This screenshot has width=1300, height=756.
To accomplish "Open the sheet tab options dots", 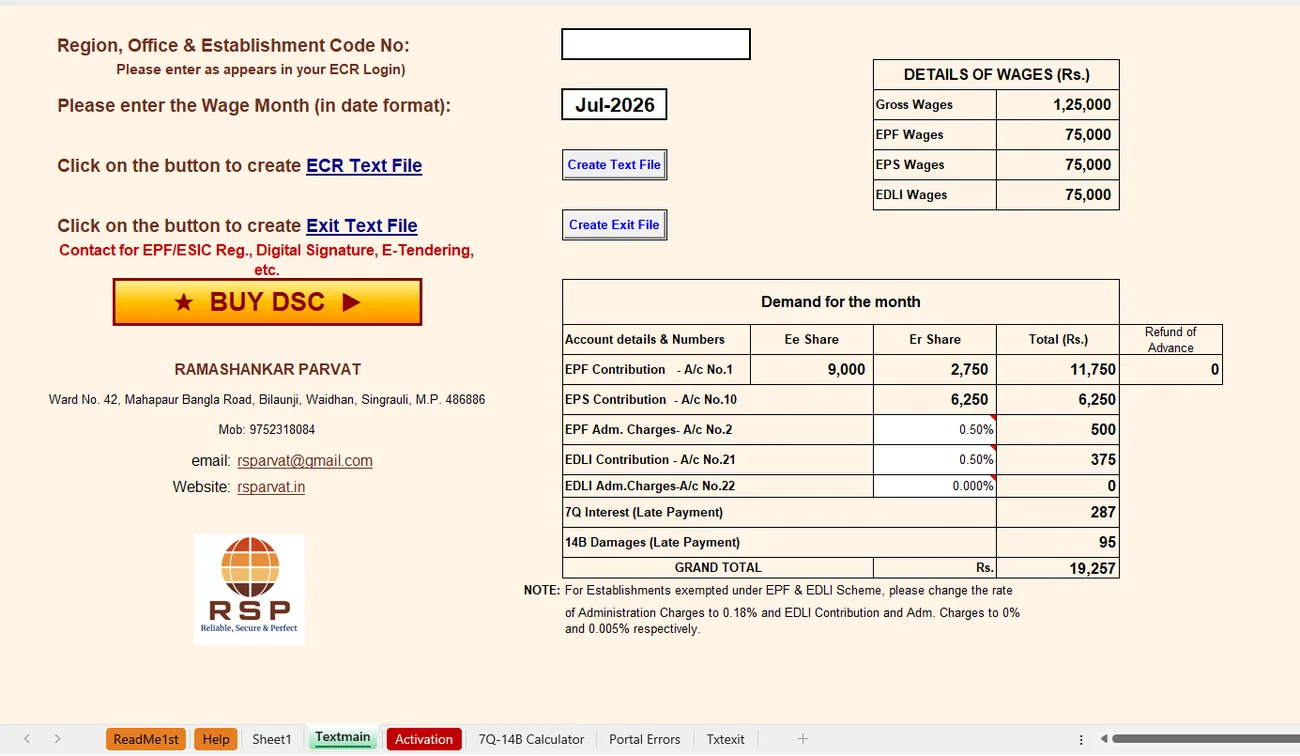I will click(1081, 739).
